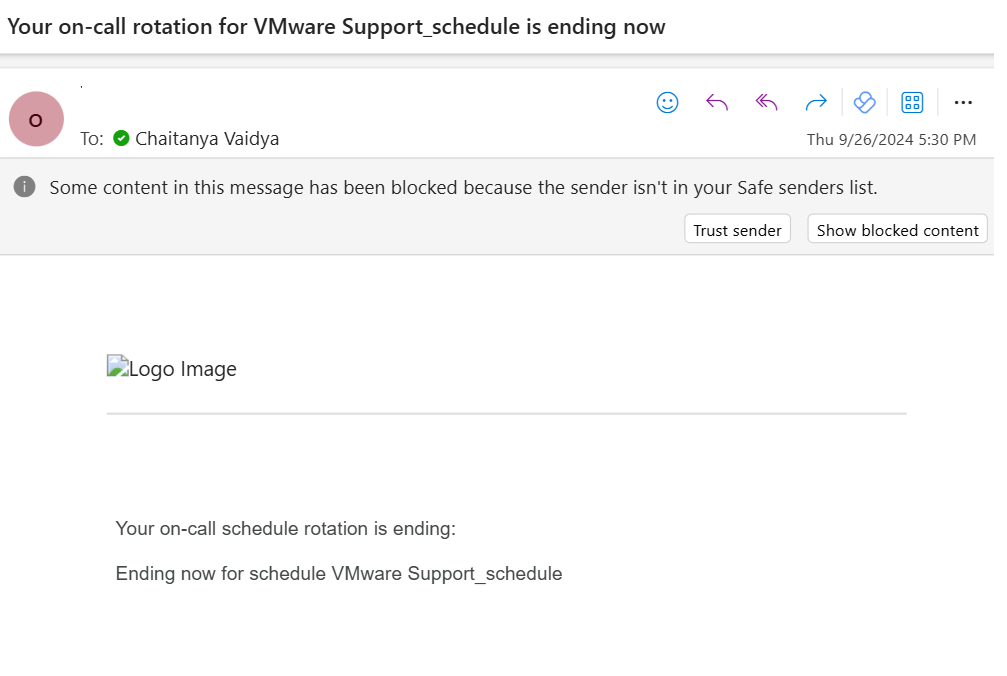The height and width of the screenshot is (676, 1007).
Task: Click the info icon in the blocked-content bar
Action: [25, 186]
